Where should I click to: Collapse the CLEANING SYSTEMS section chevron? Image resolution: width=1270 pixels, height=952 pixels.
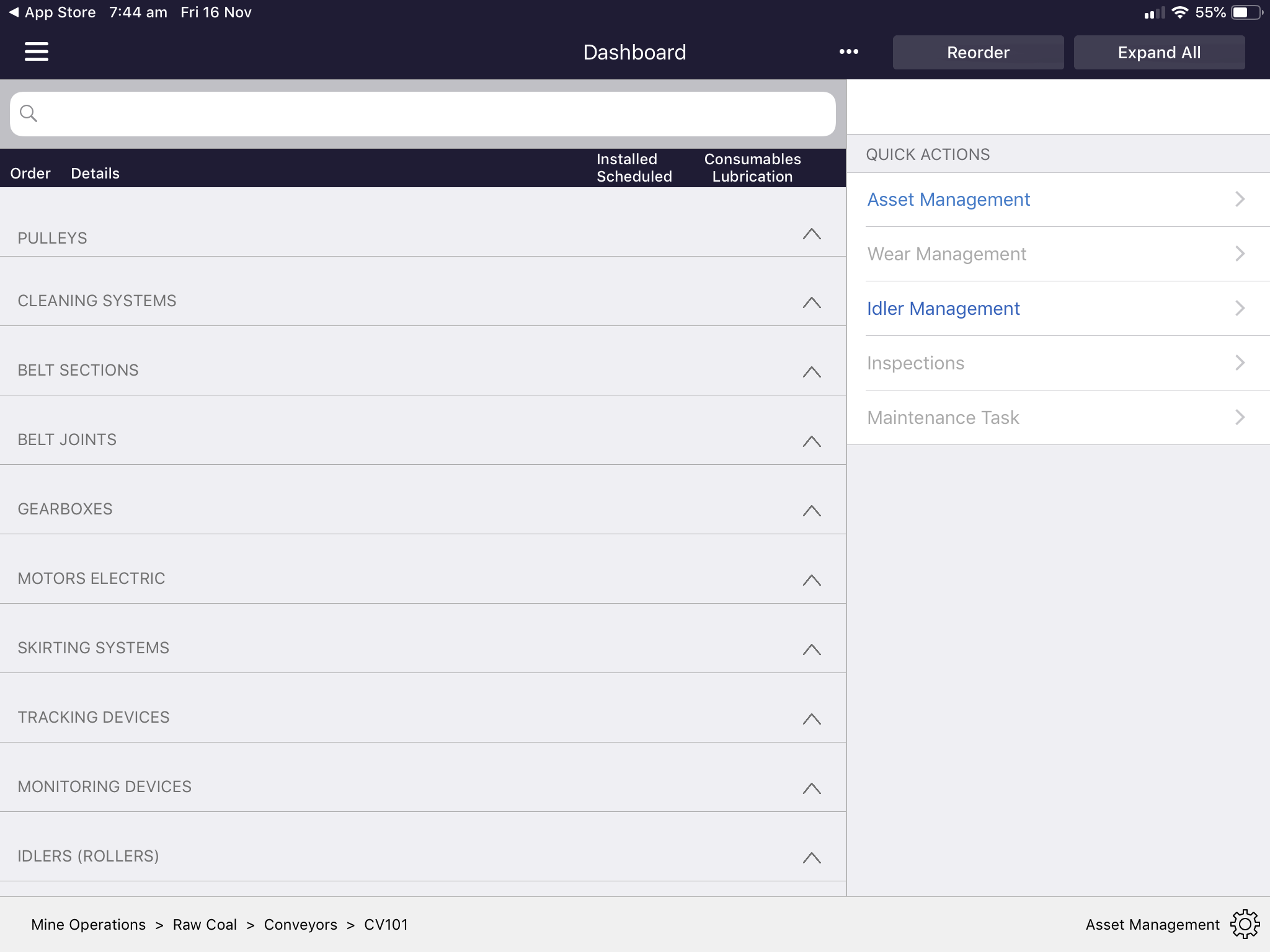coord(812,303)
